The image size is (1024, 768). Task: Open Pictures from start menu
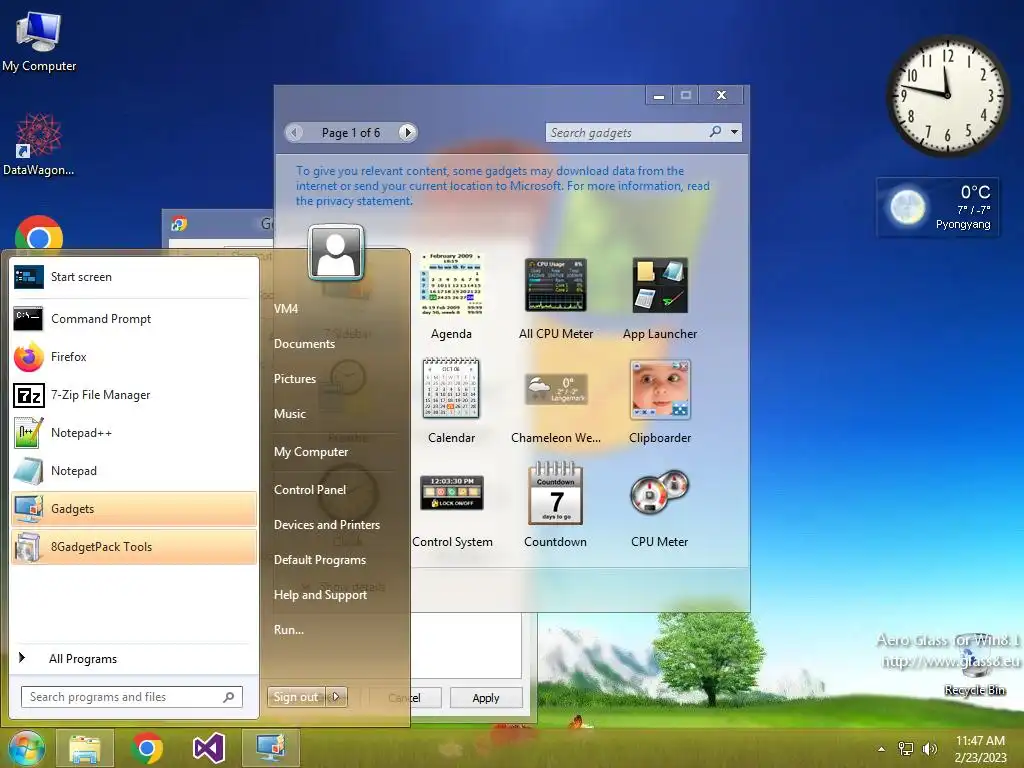295,379
